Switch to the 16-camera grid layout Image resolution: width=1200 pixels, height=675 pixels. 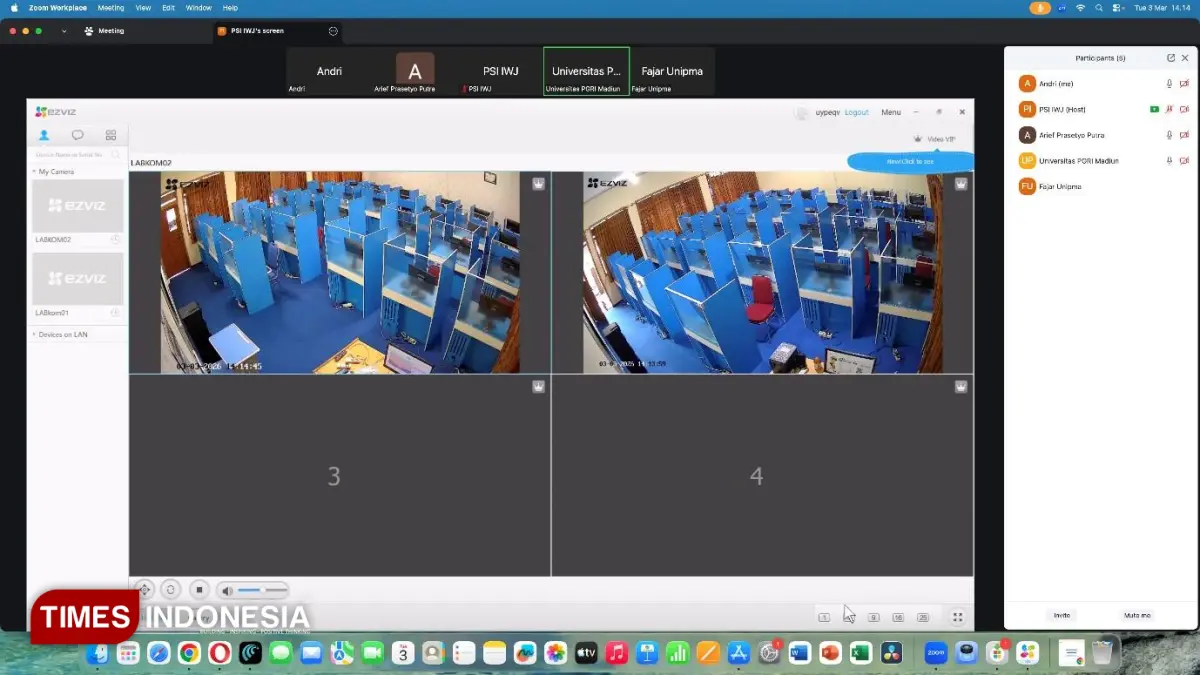point(898,617)
